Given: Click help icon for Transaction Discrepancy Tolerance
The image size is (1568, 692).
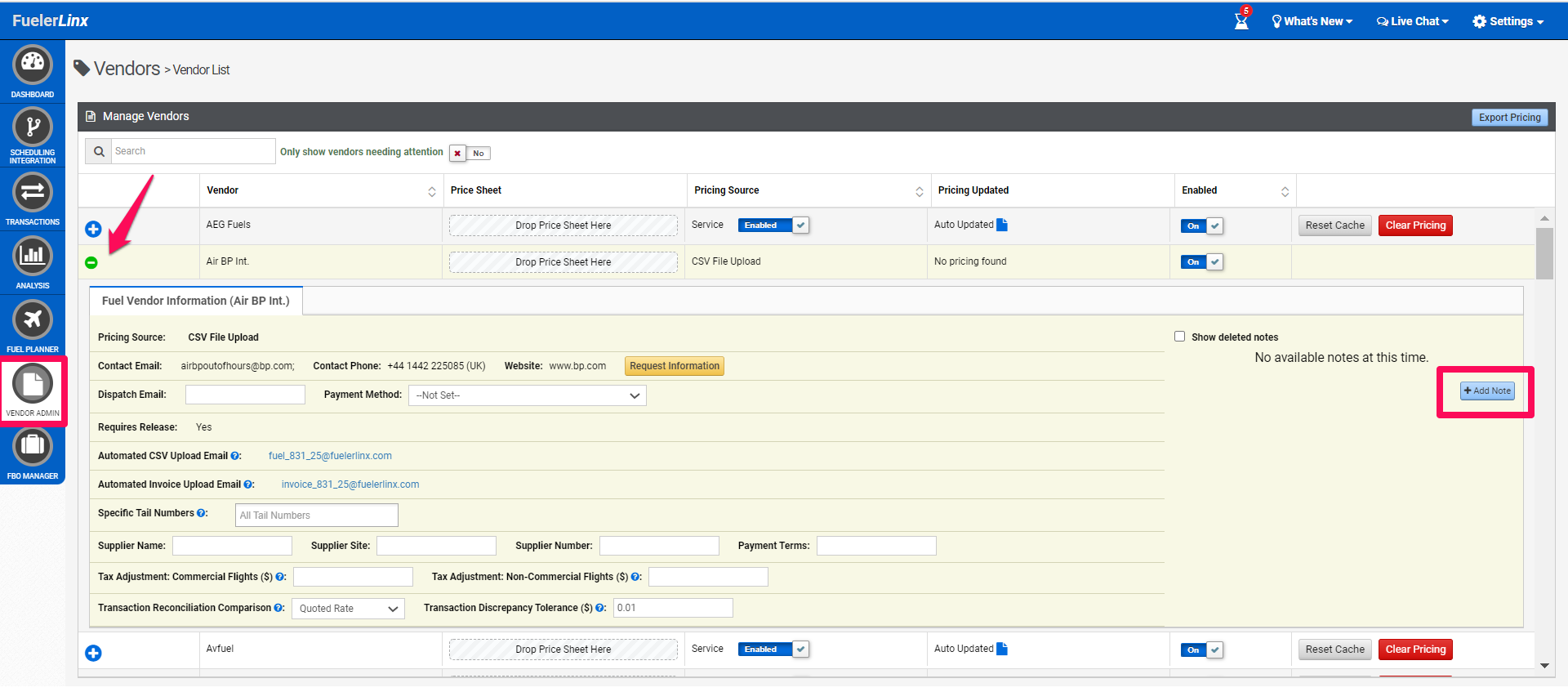Looking at the screenshot, I should [600, 608].
